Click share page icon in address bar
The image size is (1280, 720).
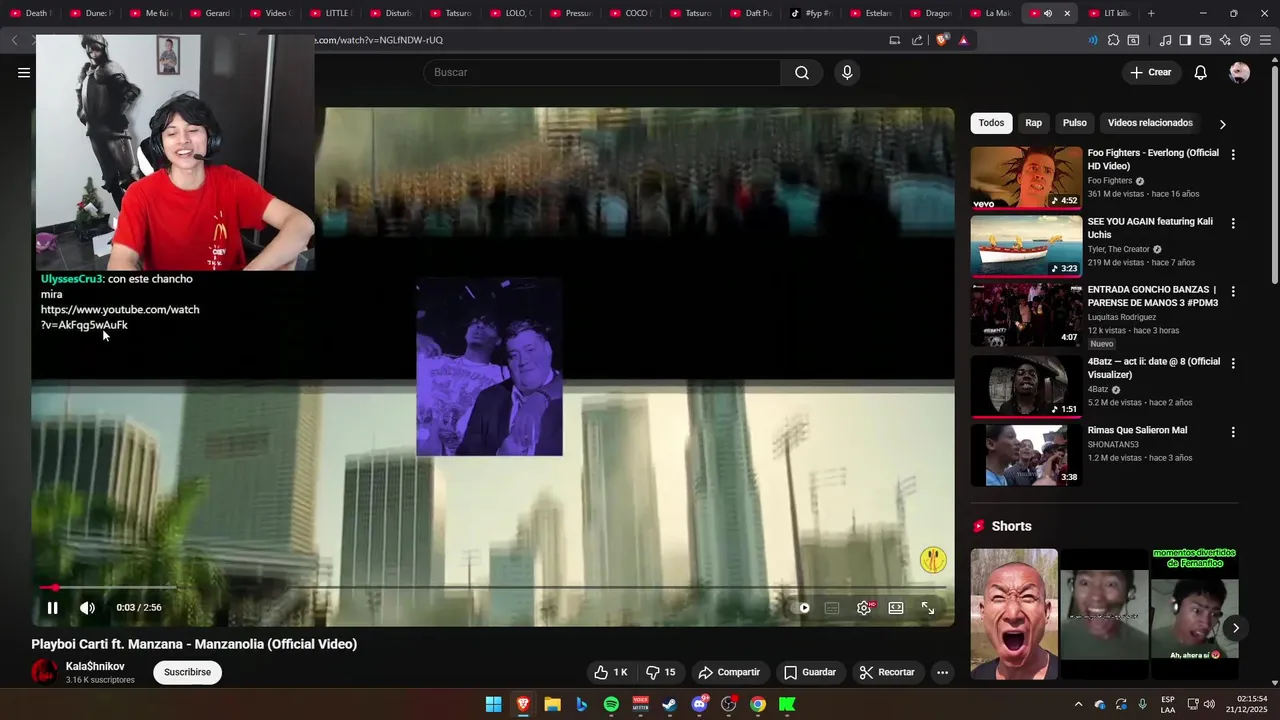[917, 40]
